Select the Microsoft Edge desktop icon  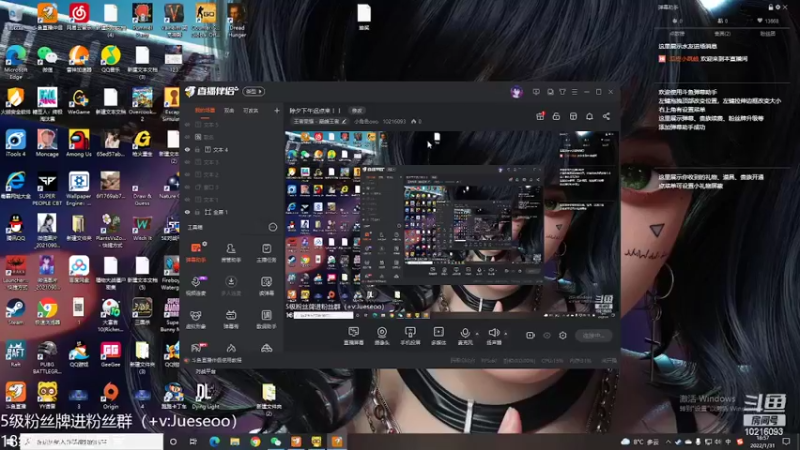point(15,62)
